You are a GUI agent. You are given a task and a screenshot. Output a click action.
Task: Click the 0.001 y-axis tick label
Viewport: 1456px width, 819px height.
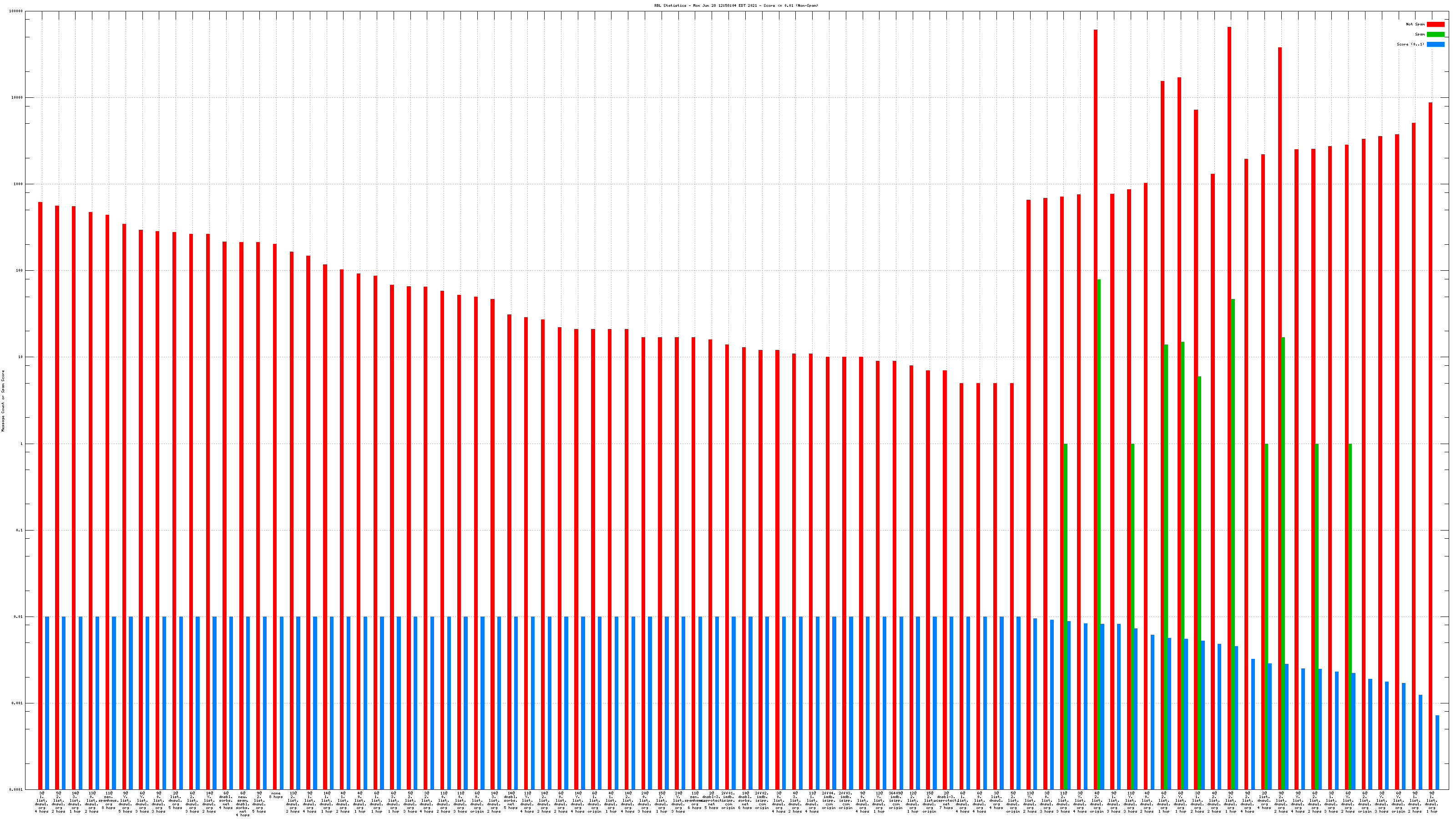click(x=18, y=703)
